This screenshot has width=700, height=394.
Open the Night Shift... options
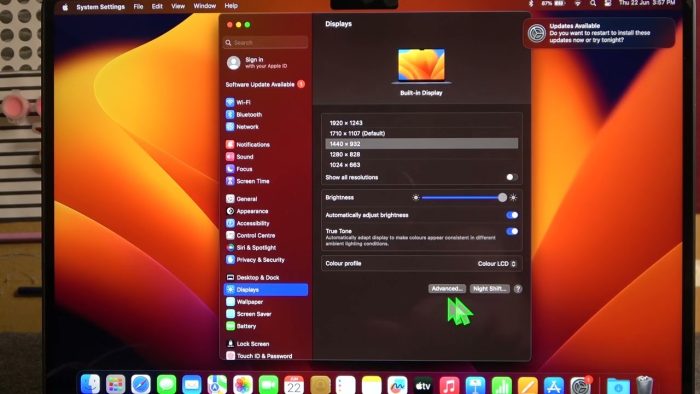pos(490,289)
